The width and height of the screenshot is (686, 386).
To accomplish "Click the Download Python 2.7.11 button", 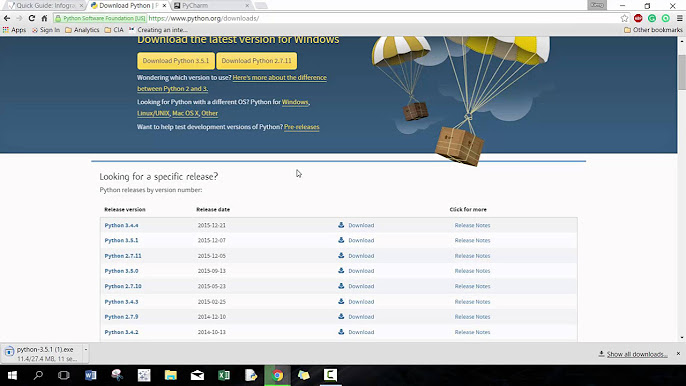I will pos(256,61).
